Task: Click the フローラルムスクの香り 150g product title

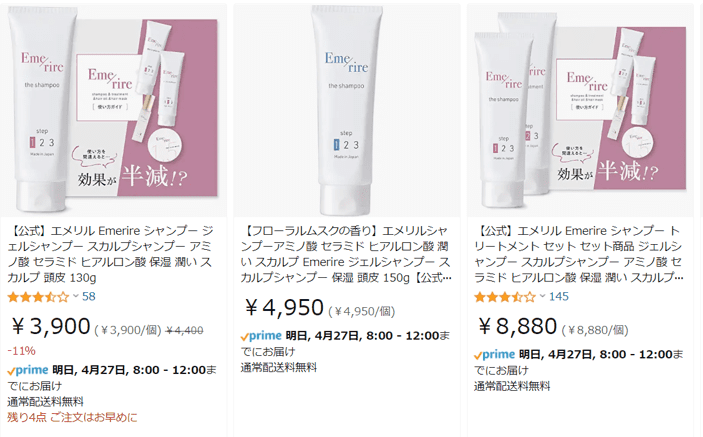Action: tap(345, 254)
